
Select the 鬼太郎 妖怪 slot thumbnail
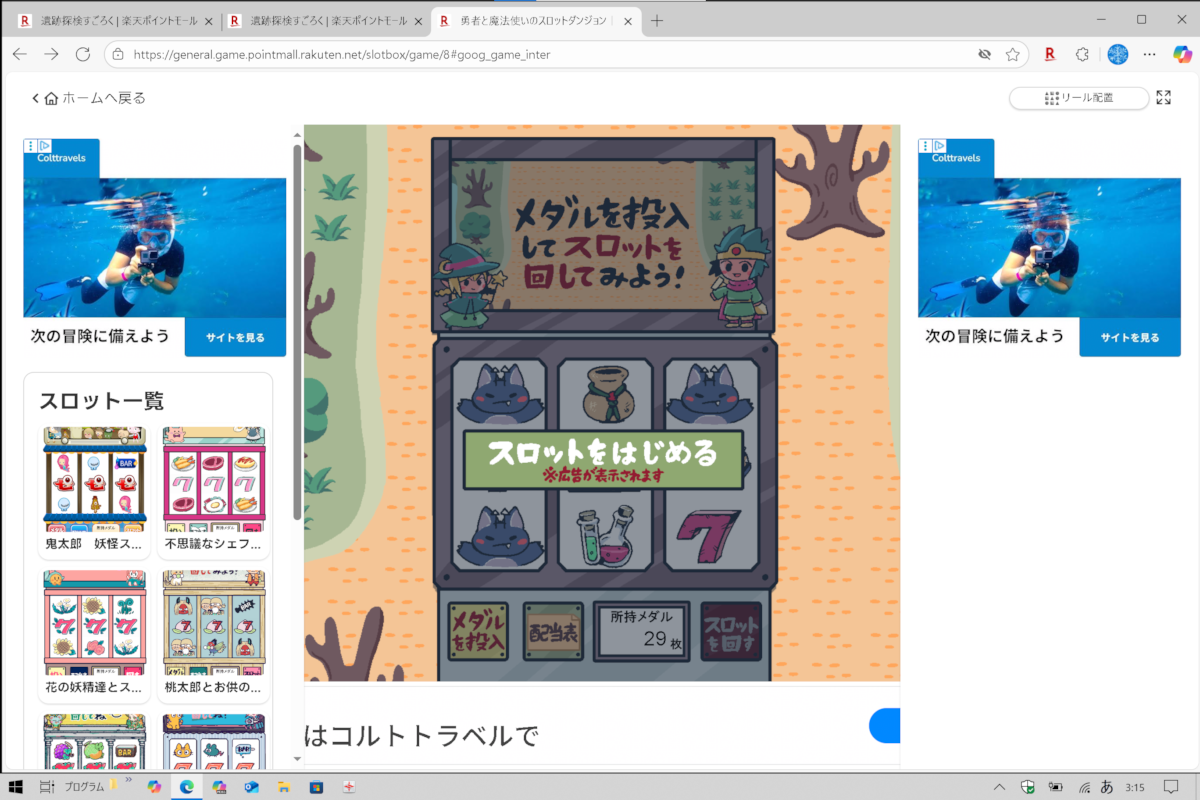click(x=95, y=490)
